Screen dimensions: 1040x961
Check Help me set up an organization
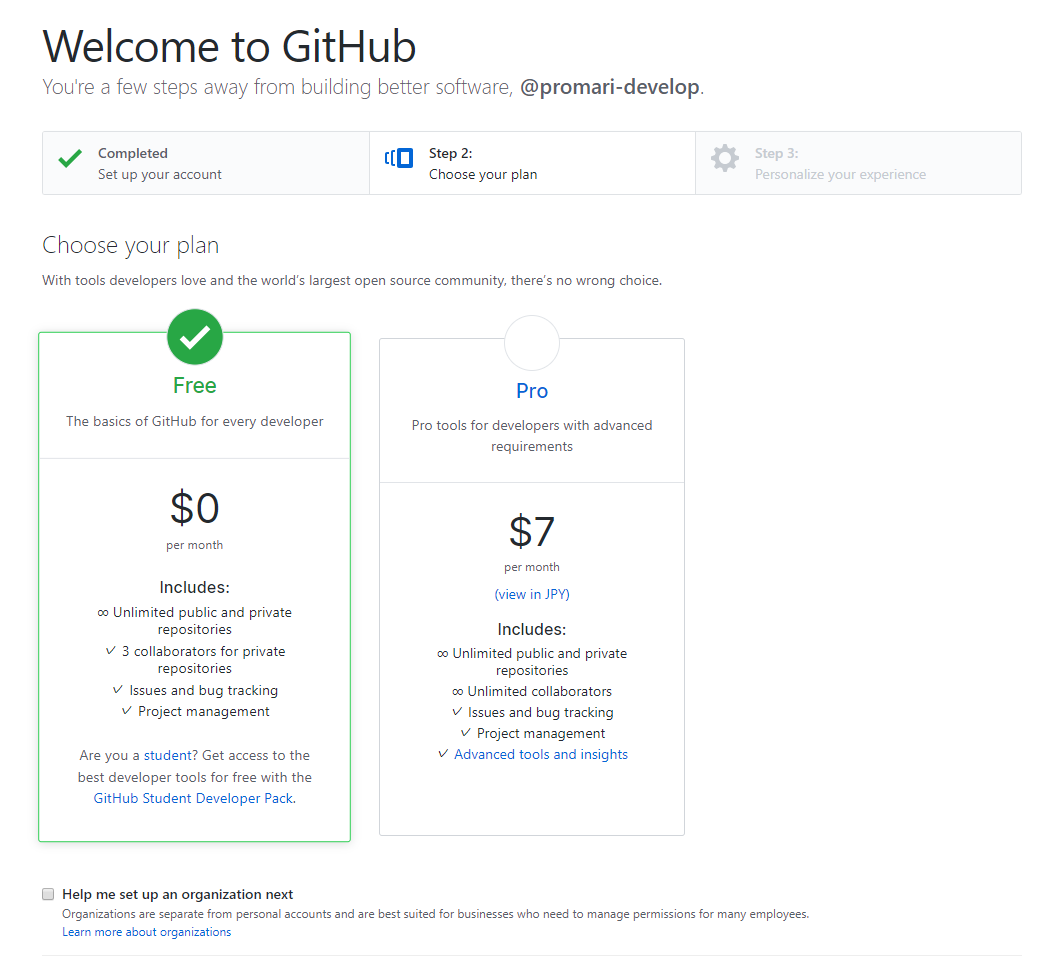coord(48,894)
